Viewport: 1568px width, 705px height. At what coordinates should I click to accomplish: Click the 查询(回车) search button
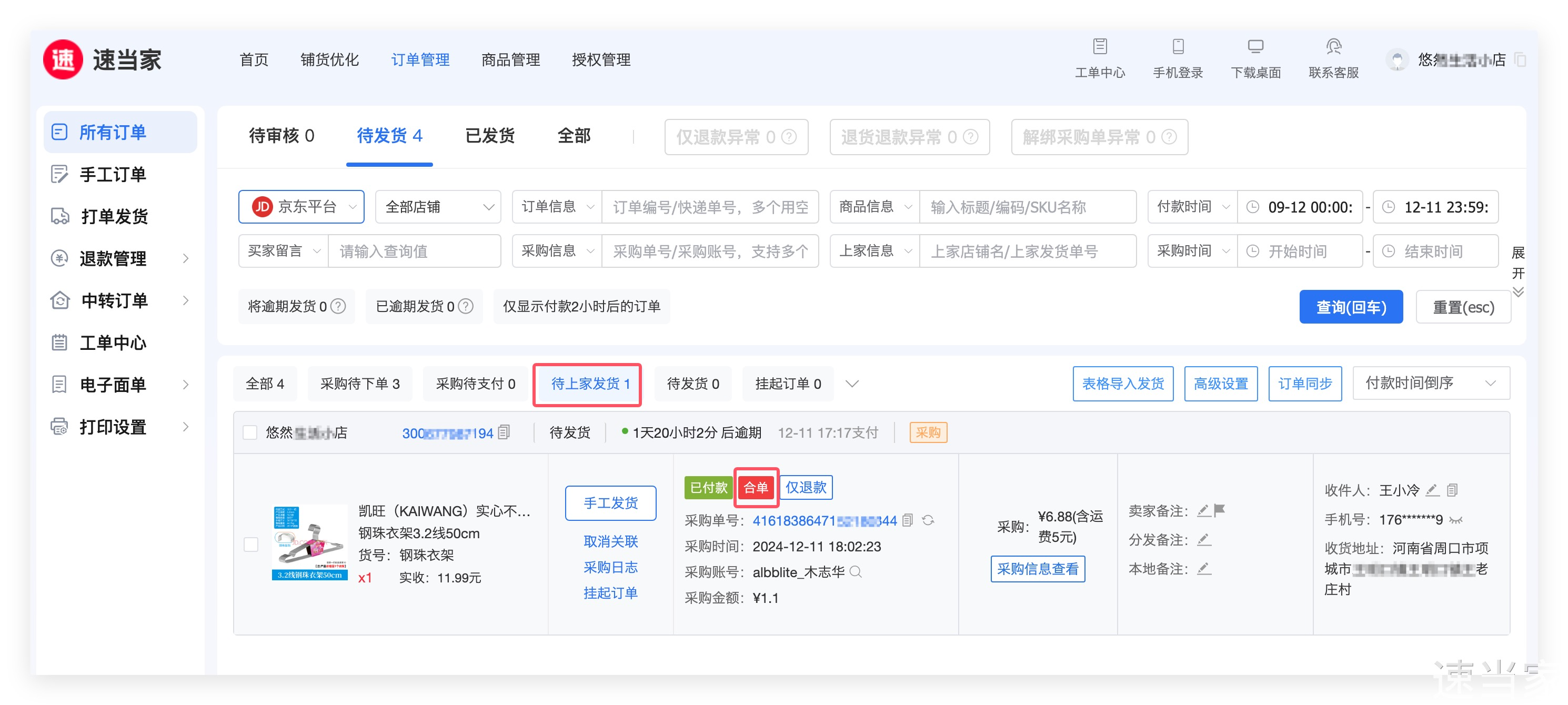tap(1350, 306)
